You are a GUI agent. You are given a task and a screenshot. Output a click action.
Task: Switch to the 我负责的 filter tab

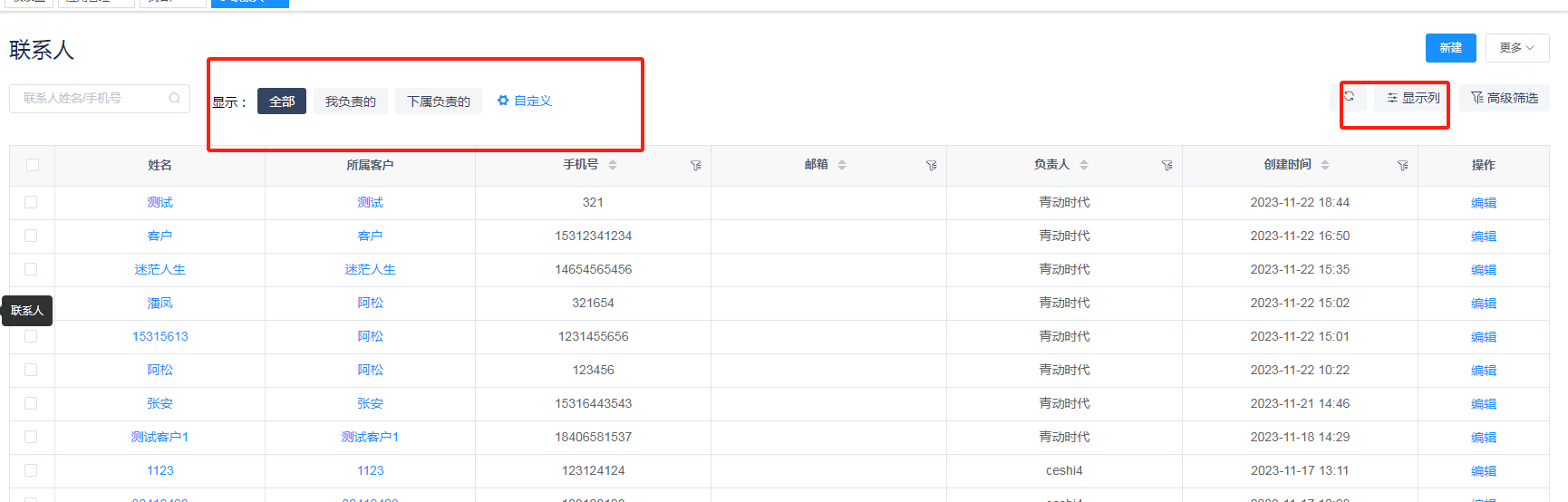point(351,101)
